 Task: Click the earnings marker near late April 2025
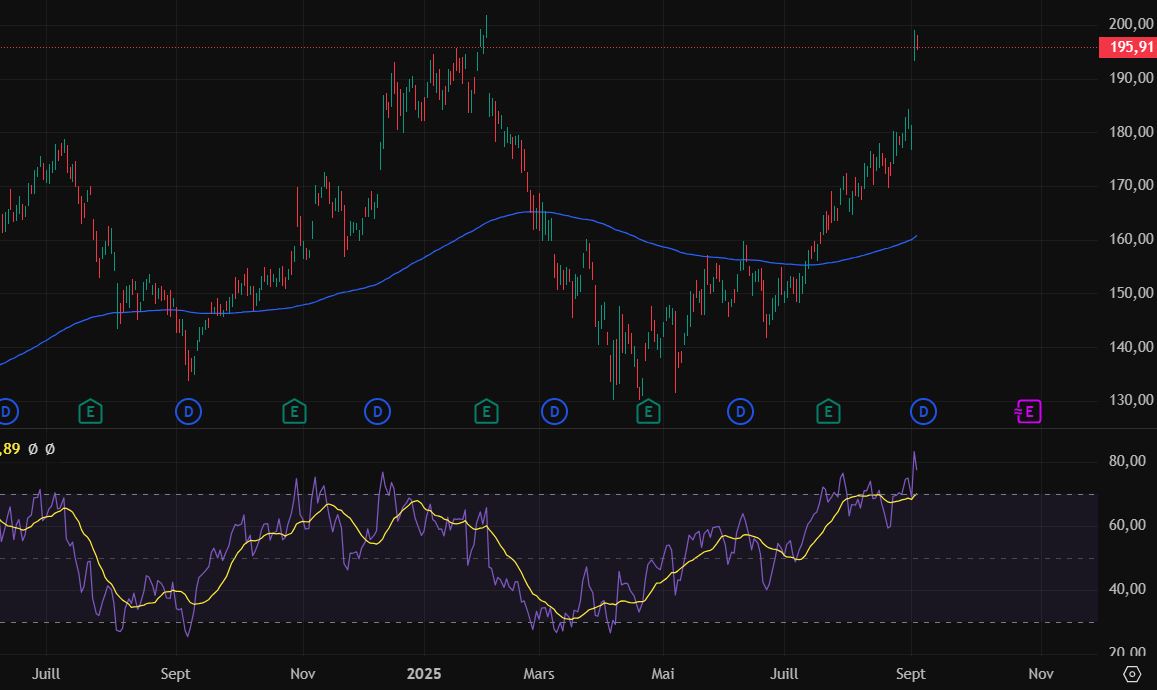(x=648, y=410)
